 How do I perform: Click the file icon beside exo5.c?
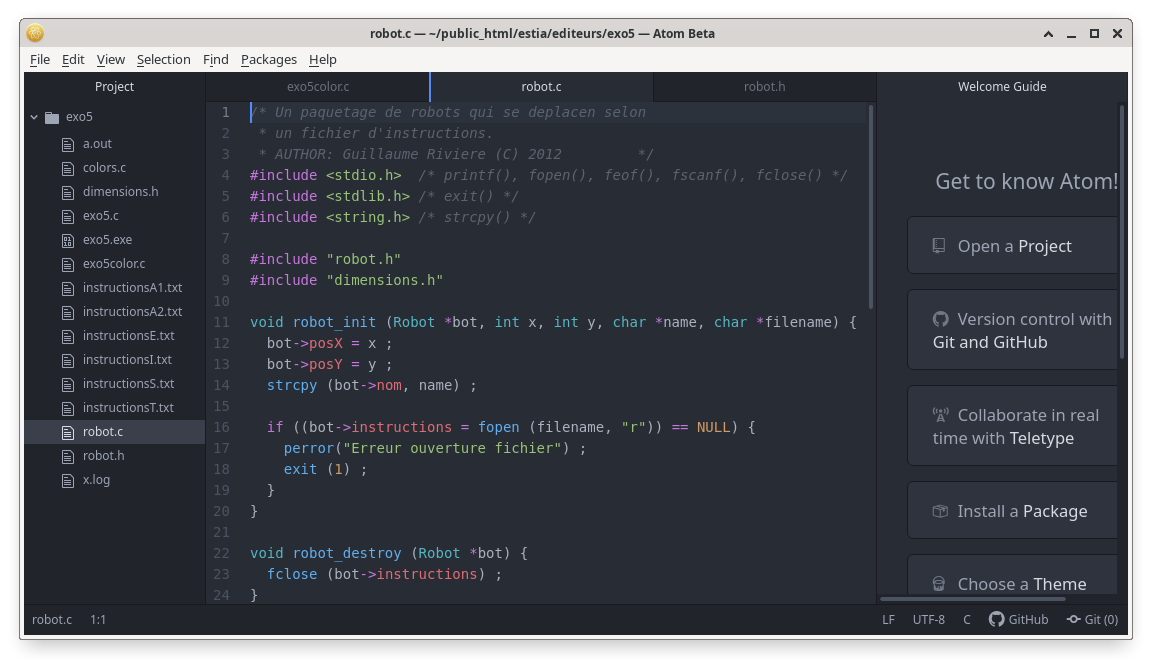[68, 216]
